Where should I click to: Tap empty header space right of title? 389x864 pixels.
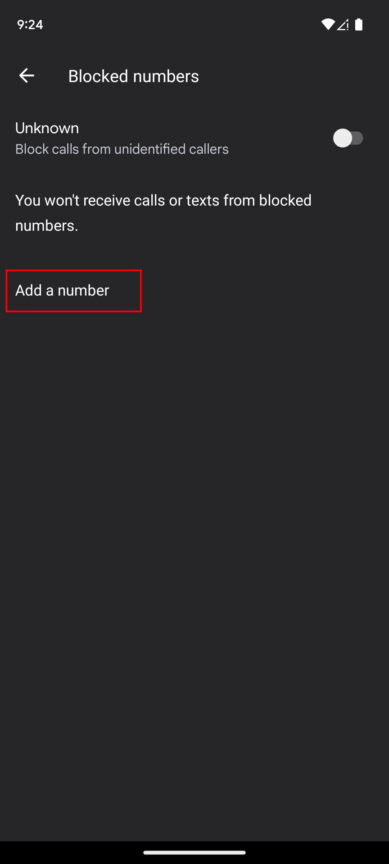(x=292, y=76)
